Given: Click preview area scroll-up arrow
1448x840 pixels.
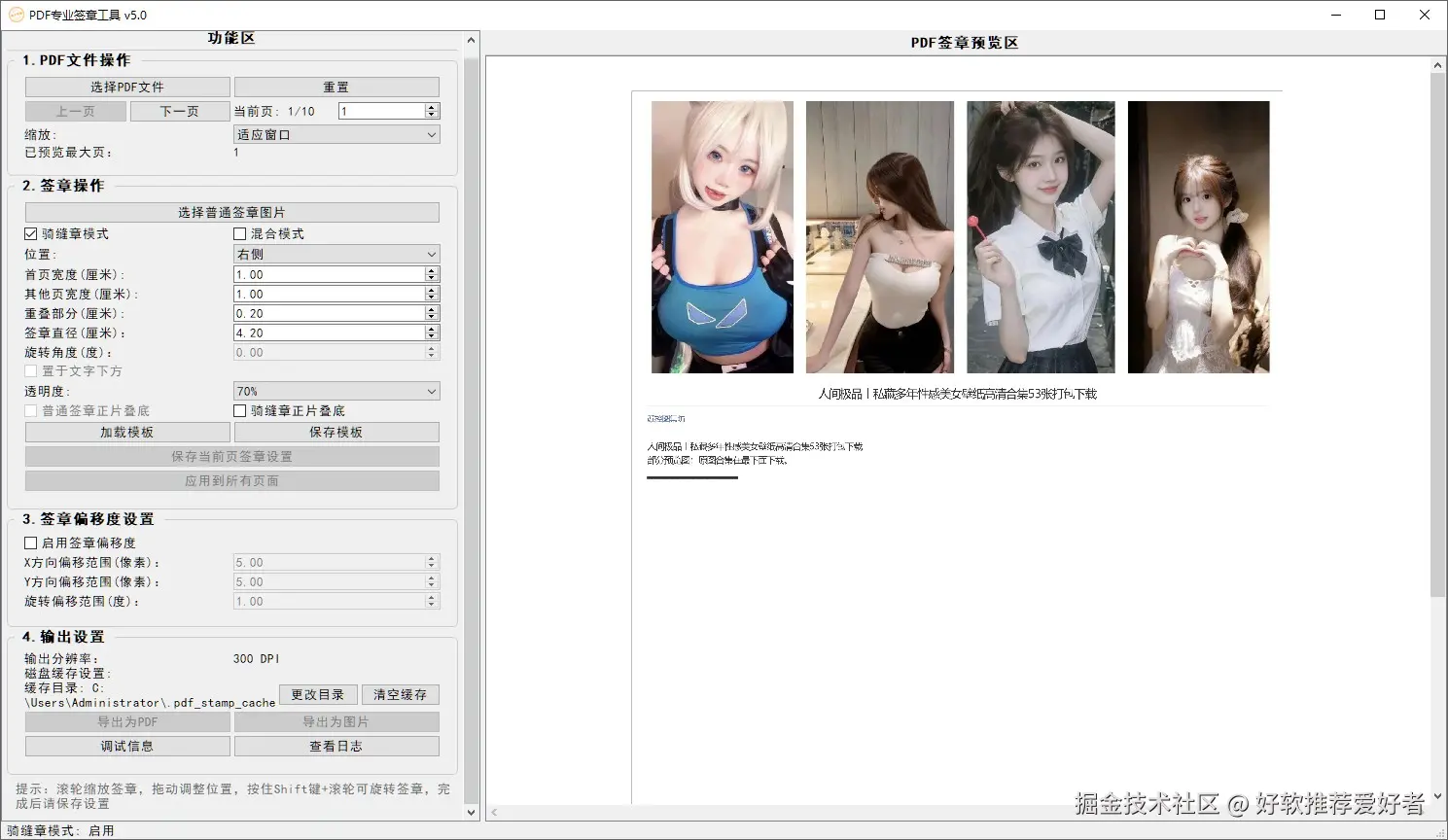Looking at the screenshot, I should 1438,65.
